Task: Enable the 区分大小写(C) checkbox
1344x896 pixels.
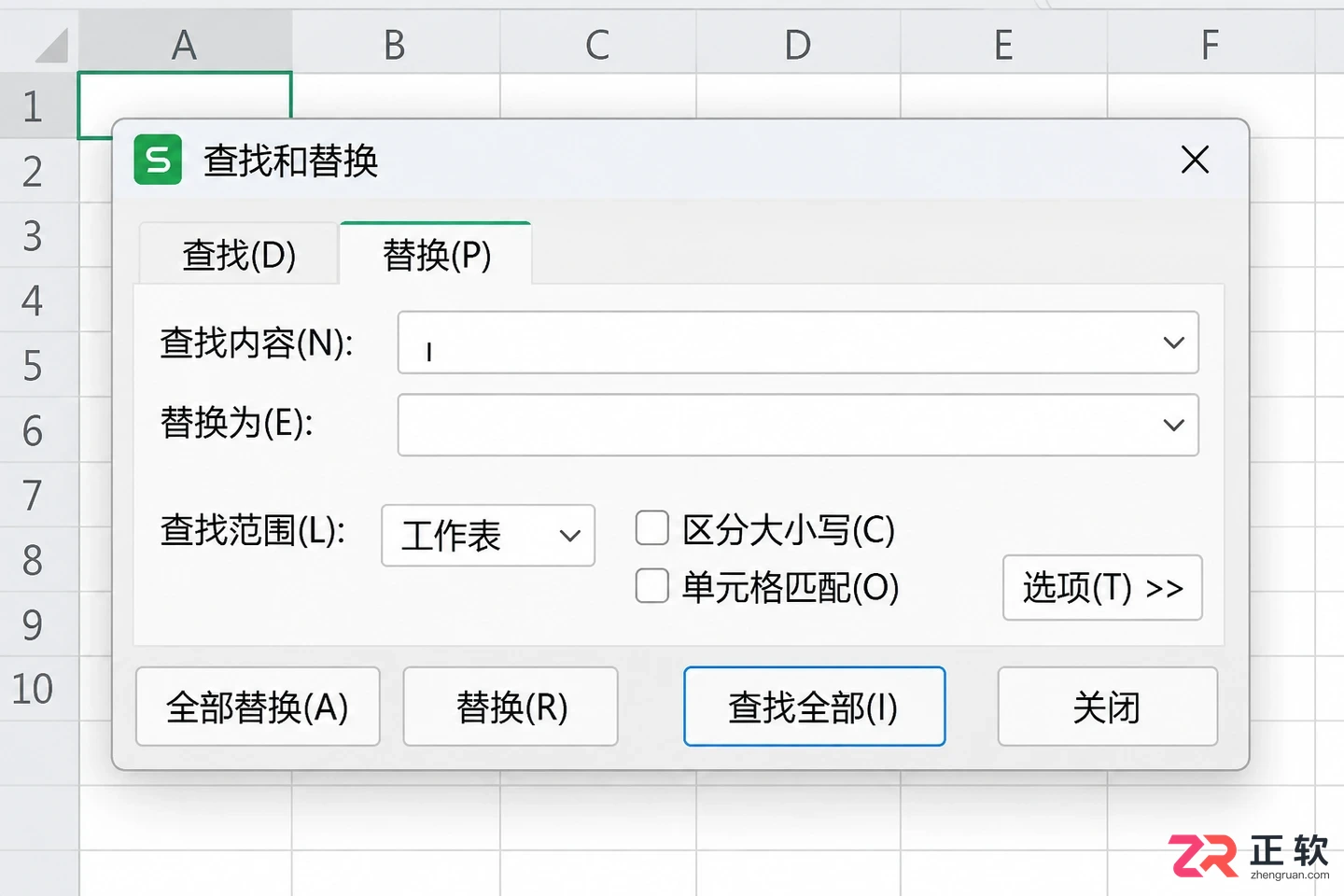Action: click(x=652, y=527)
